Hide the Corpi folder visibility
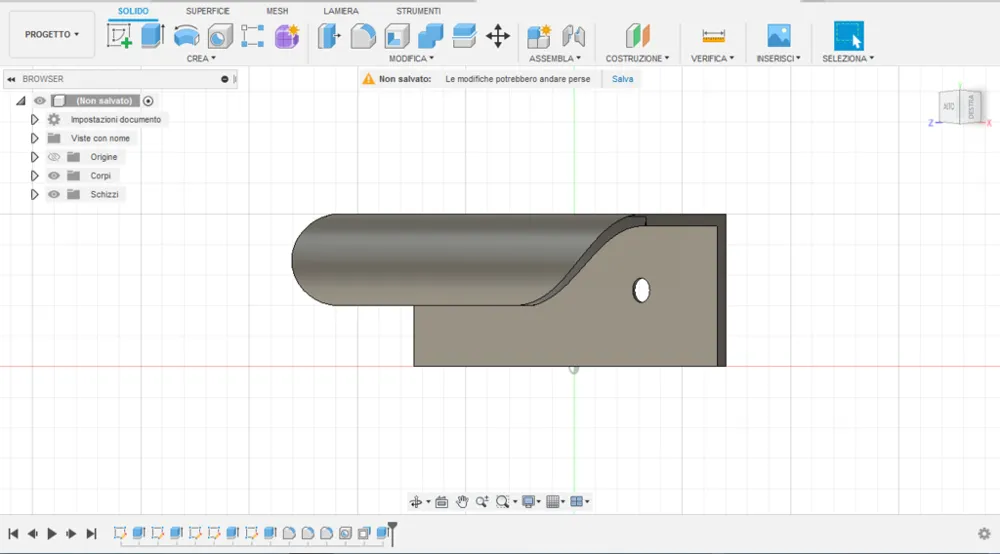 [x=54, y=175]
